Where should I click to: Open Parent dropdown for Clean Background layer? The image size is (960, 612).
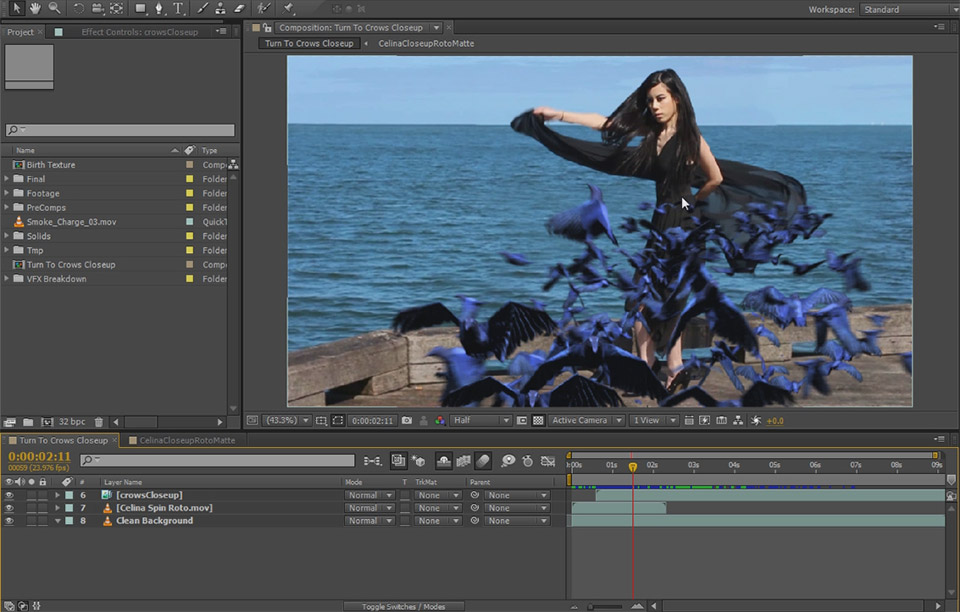pyautogui.click(x=517, y=521)
